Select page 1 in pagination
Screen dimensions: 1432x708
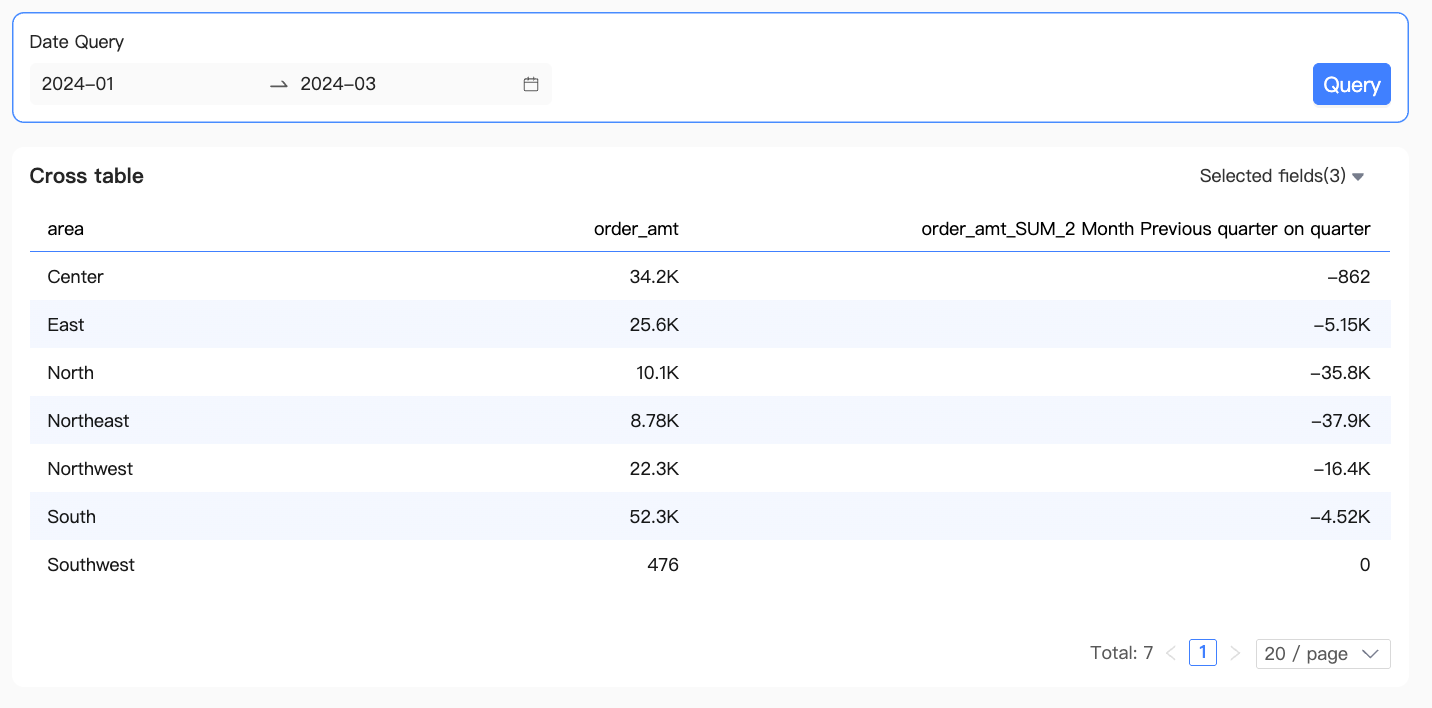[x=1203, y=653]
